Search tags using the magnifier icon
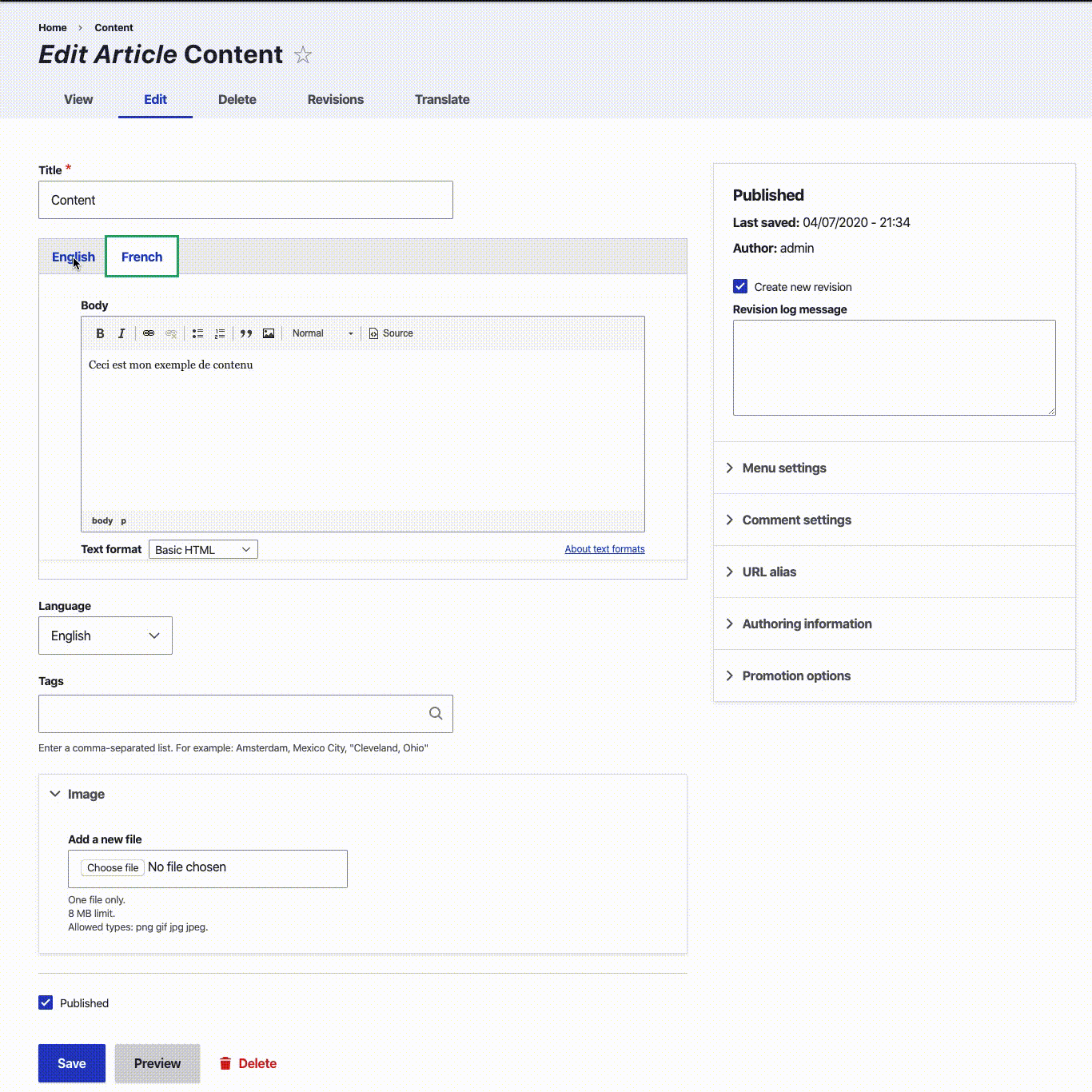This screenshot has width=1092, height=1092. tap(436, 713)
